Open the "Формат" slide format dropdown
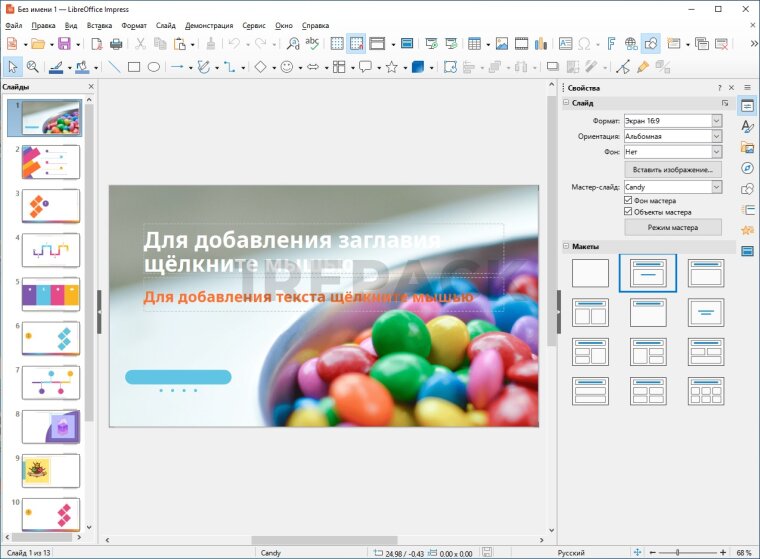 coord(716,120)
